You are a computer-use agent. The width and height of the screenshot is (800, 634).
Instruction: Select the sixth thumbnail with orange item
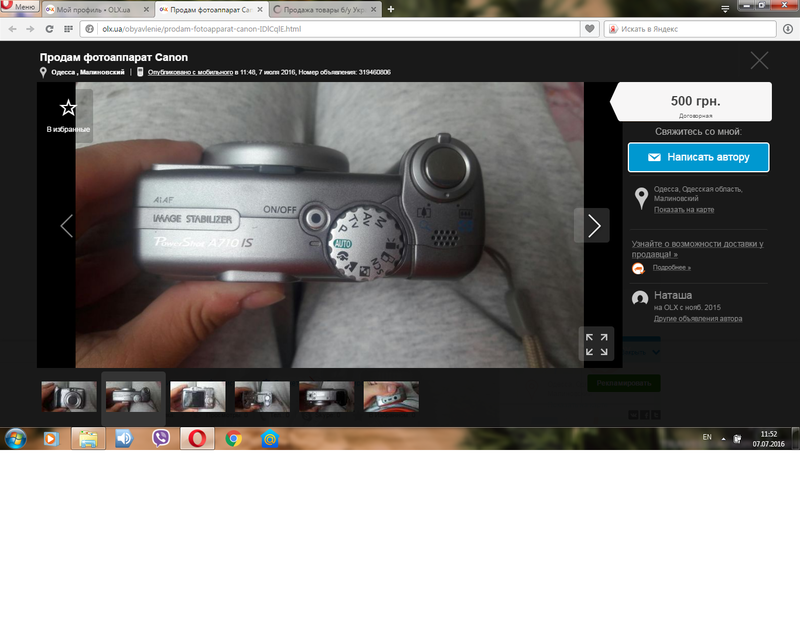391,396
